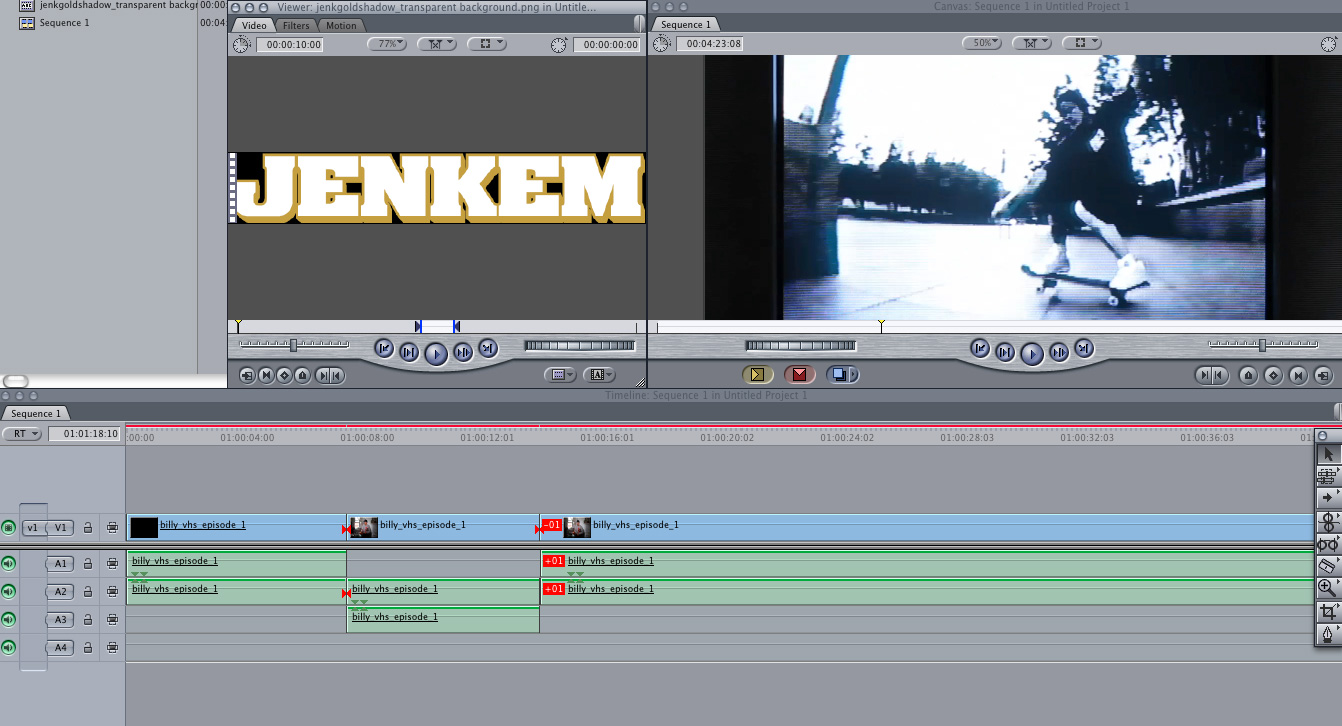Perform an Overwrite edit using the red Canvas button
Screen dimensions: 1342x726
tap(798, 375)
